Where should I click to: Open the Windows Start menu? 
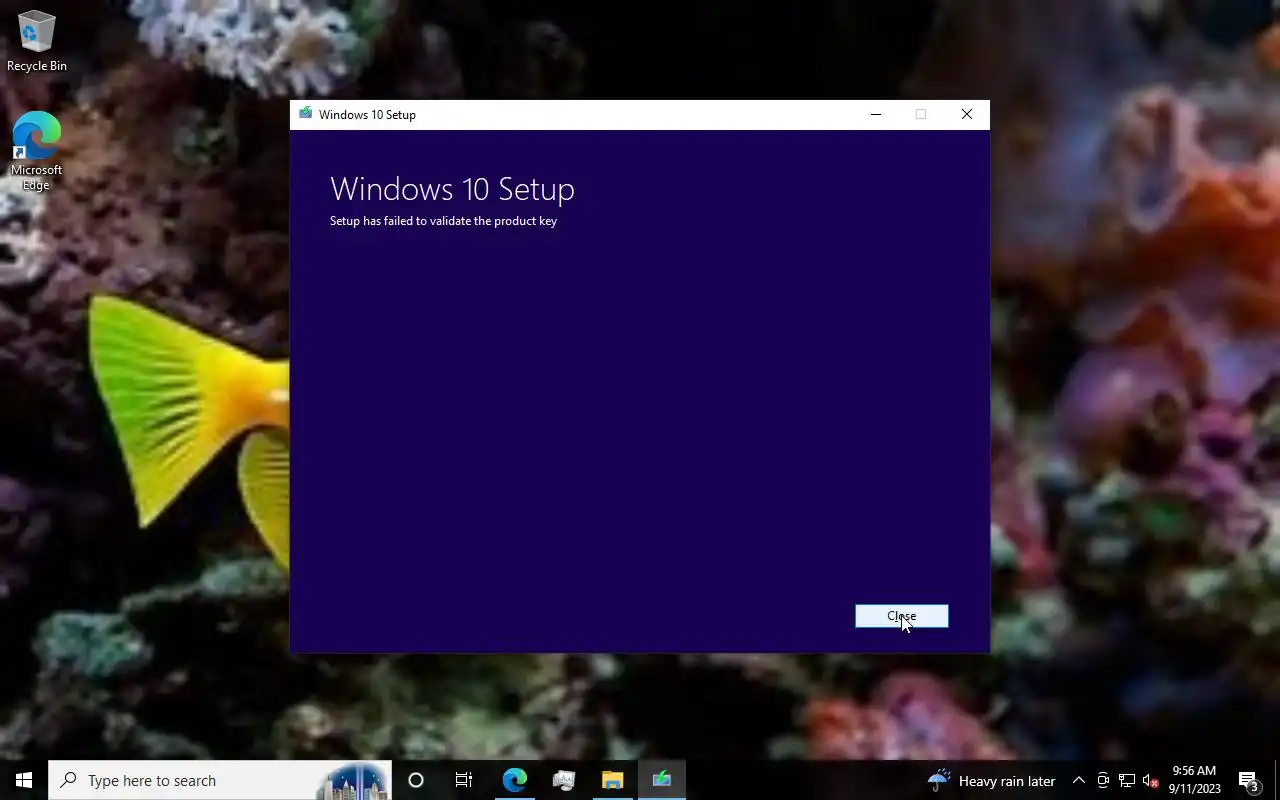24,780
